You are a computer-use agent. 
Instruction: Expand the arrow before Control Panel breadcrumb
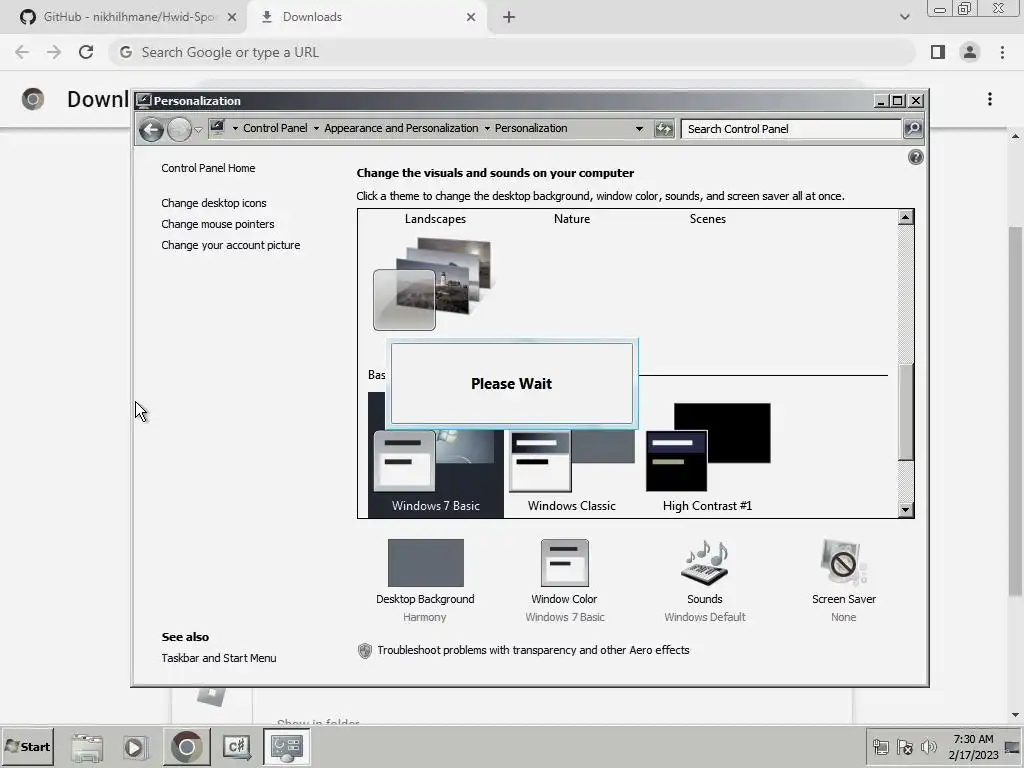(235, 129)
